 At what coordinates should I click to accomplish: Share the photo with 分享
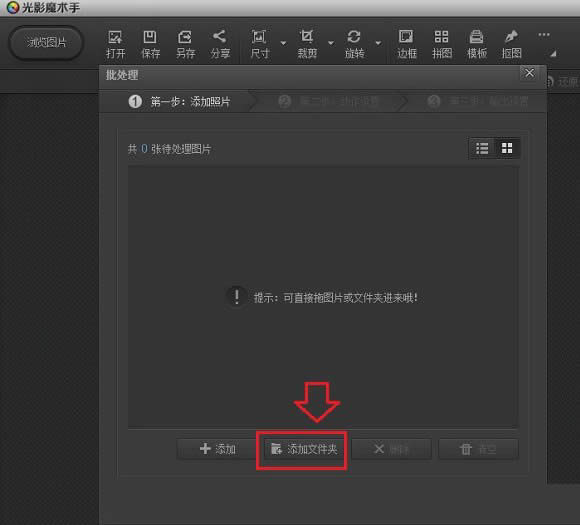pos(220,44)
